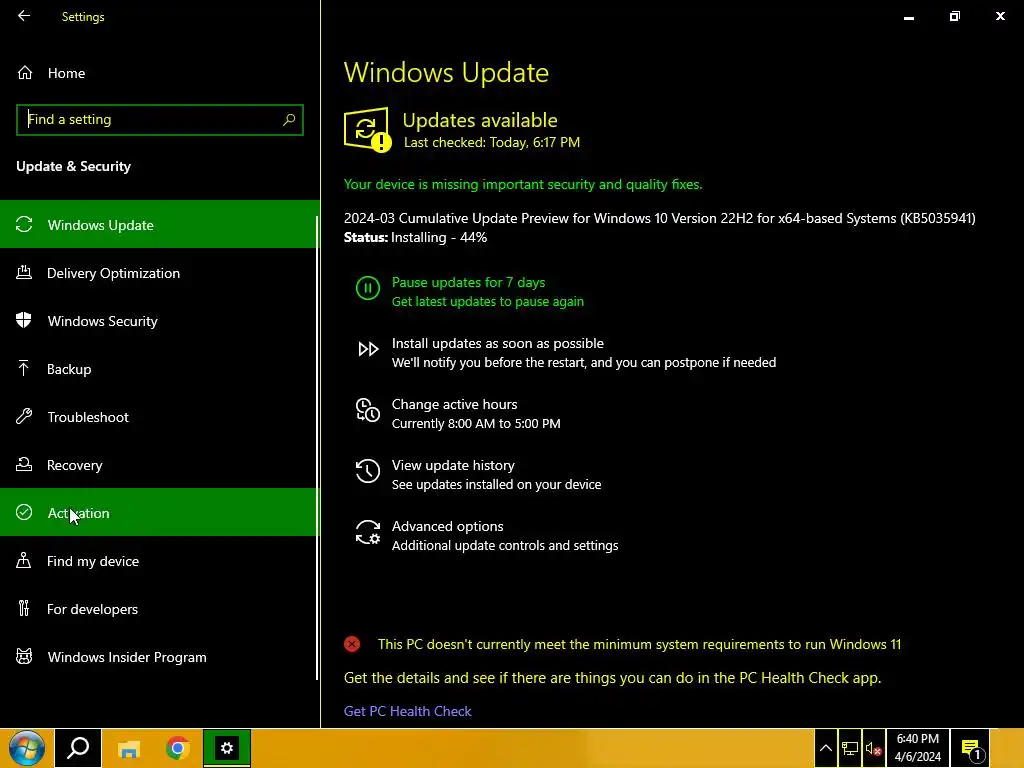The width and height of the screenshot is (1024, 768).
Task: Click the updates available warning icon
Action: click(x=368, y=129)
